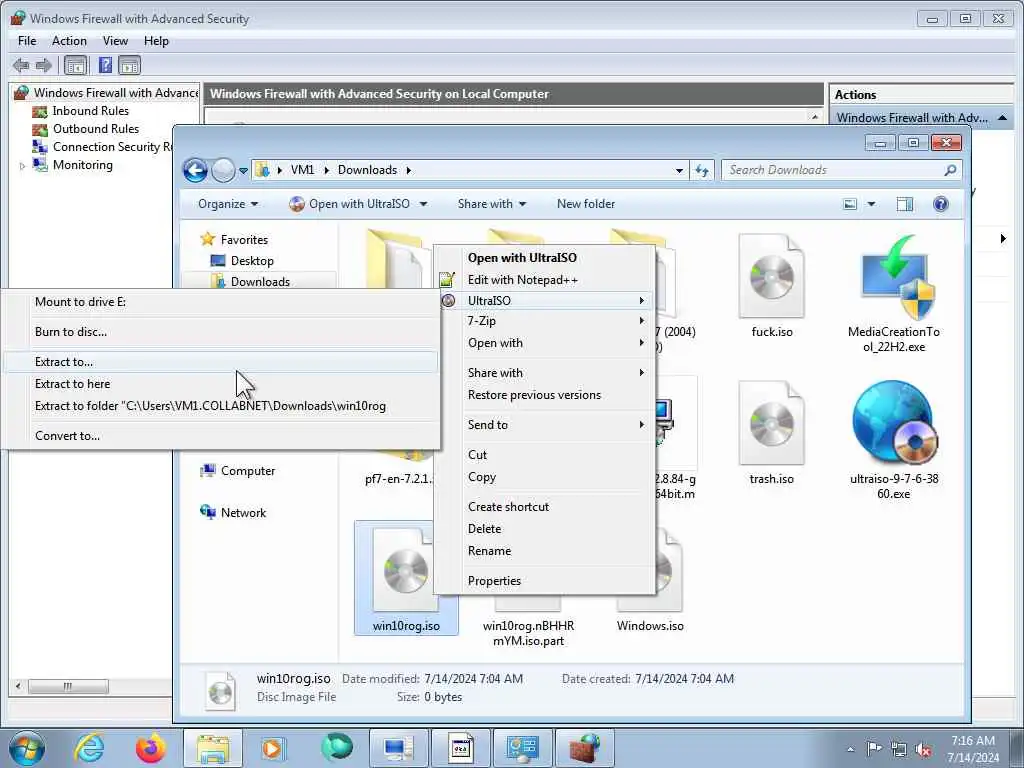Select Inbound Rules in Firewall tree

coord(90,111)
